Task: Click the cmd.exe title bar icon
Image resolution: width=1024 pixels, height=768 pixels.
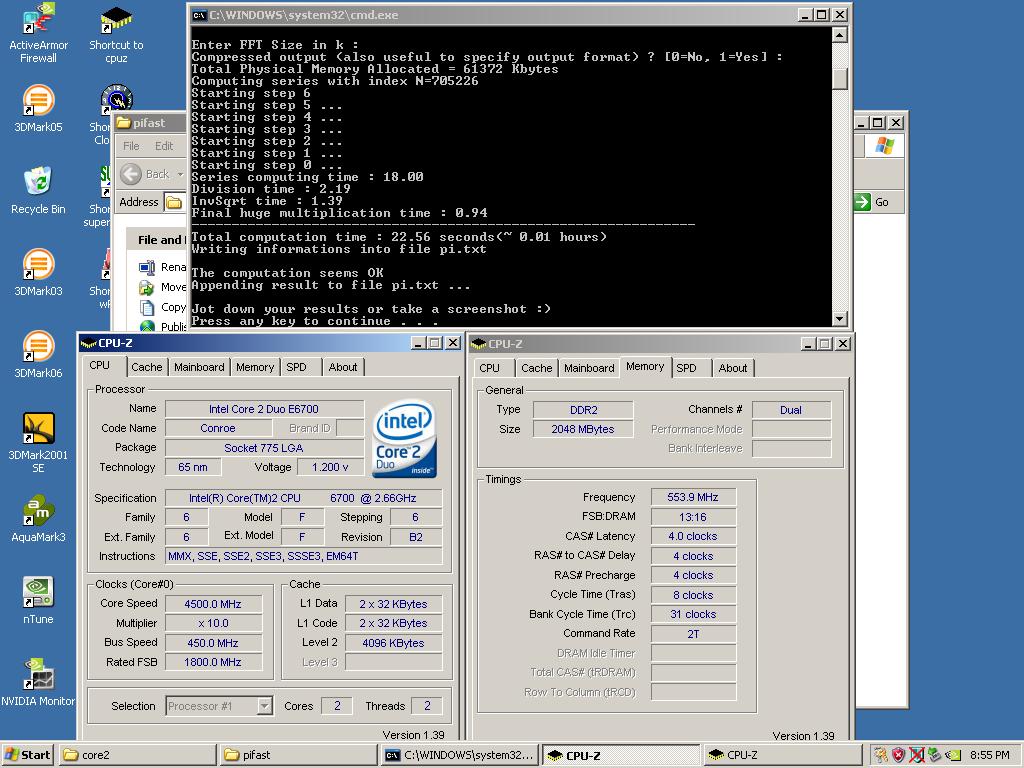Action: pos(199,15)
